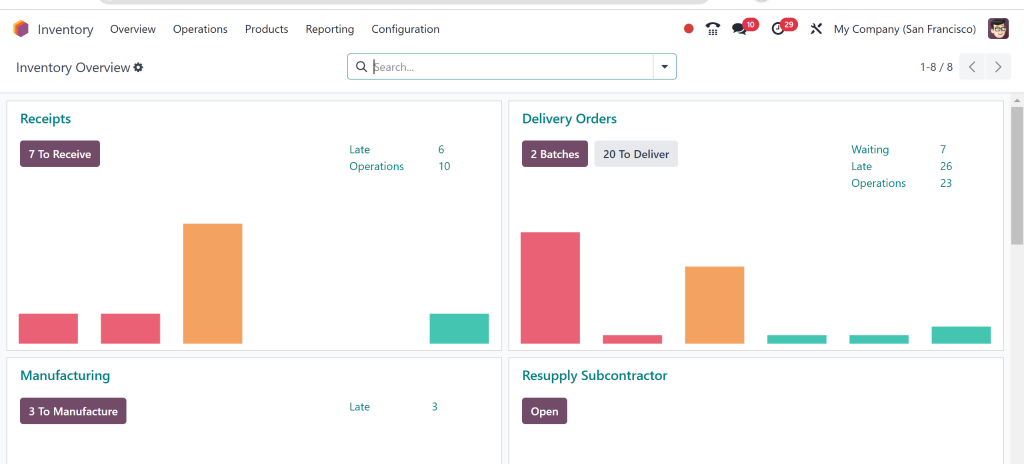1024x464 pixels.
Task: Click the Late link in Delivery Orders
Action: pos(861,167)
